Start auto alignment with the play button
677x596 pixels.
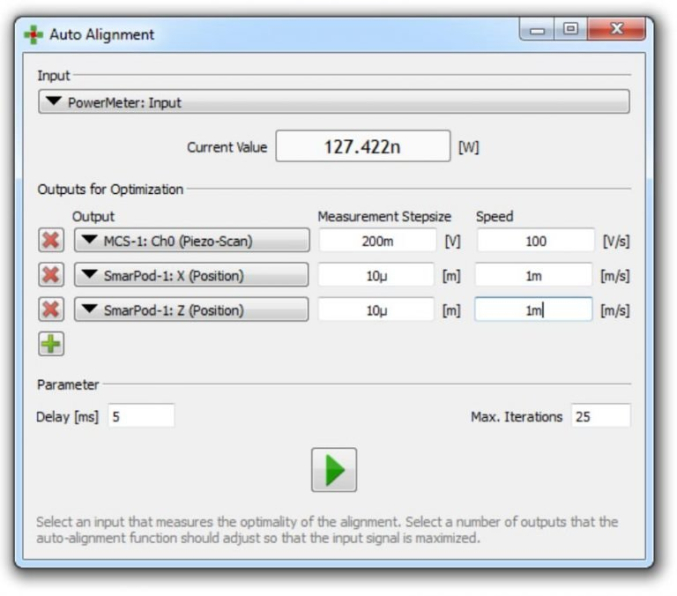tap(333, 470)
